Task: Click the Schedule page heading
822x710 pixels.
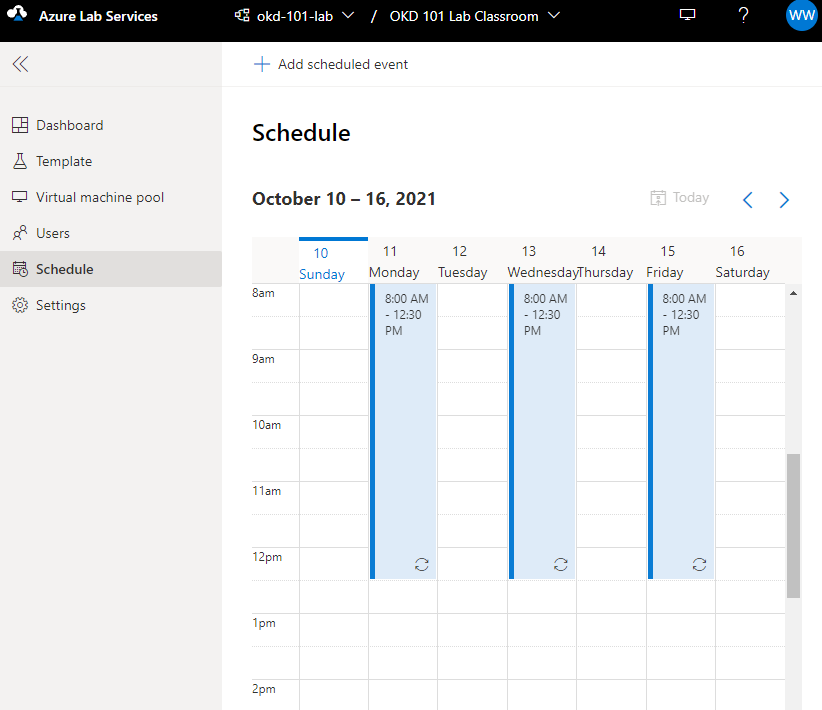Action: click(301, 133)
